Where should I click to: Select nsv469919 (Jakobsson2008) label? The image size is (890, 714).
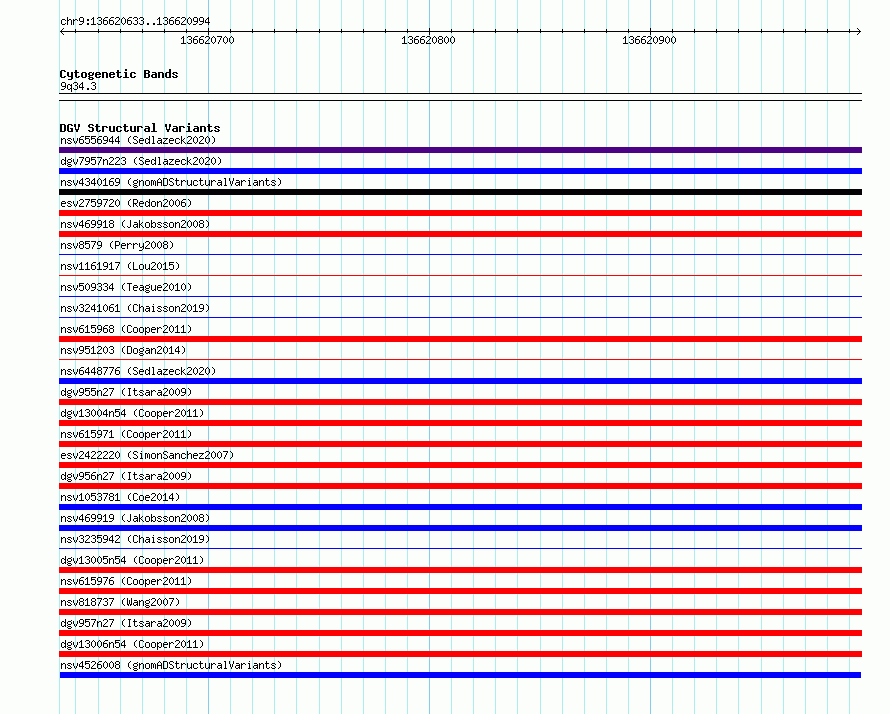click(x=135, y=518)
